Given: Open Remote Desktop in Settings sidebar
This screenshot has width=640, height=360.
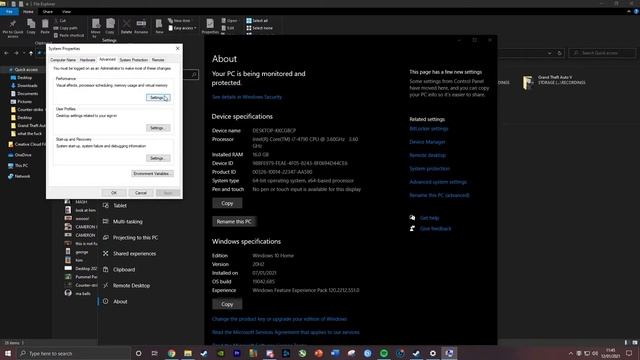Looking at the screenshot, I should tap(127, 286).
